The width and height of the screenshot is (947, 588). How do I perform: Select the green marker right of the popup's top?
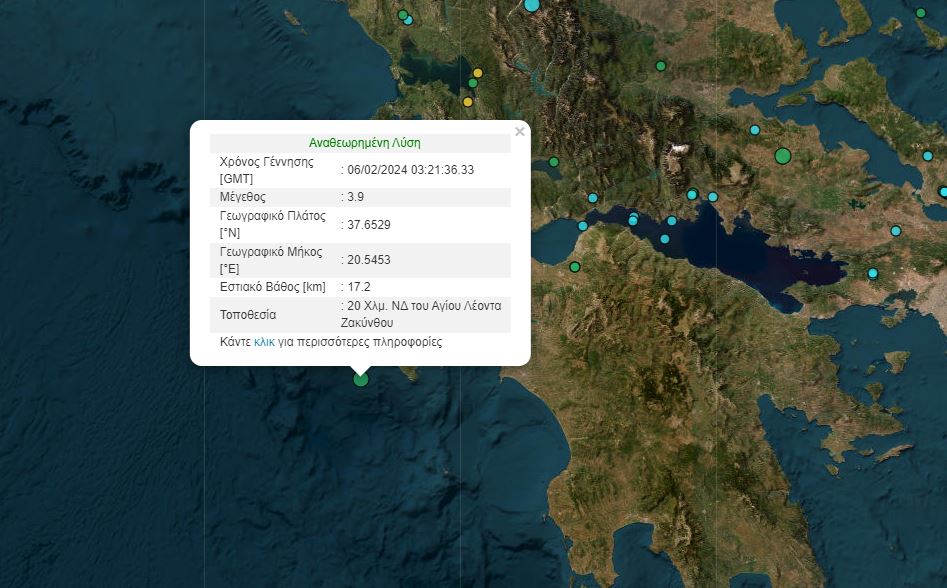click(554, 162)
